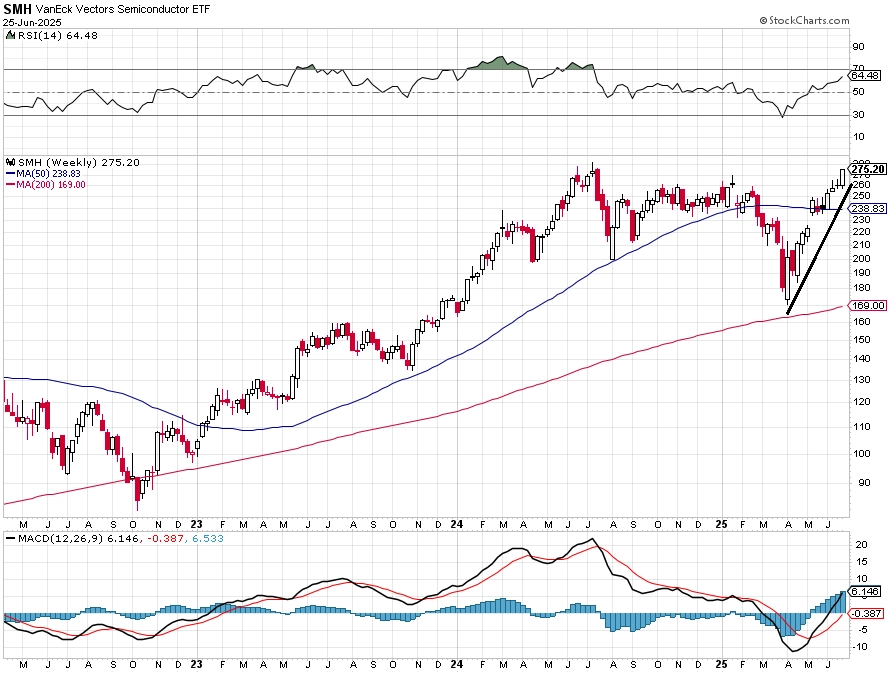Click the -0.387 MACD histogram value label
The image size is (891, 673).
pos(867,613)
